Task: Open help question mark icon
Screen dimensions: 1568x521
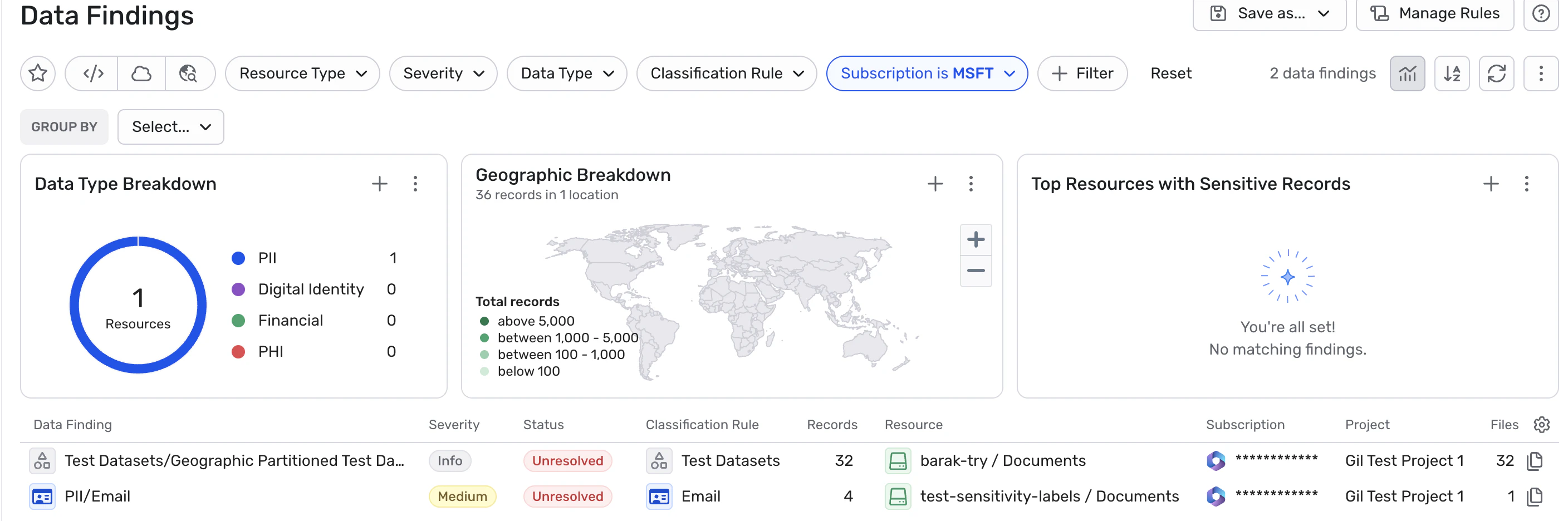Action: tap(1541, 13)
